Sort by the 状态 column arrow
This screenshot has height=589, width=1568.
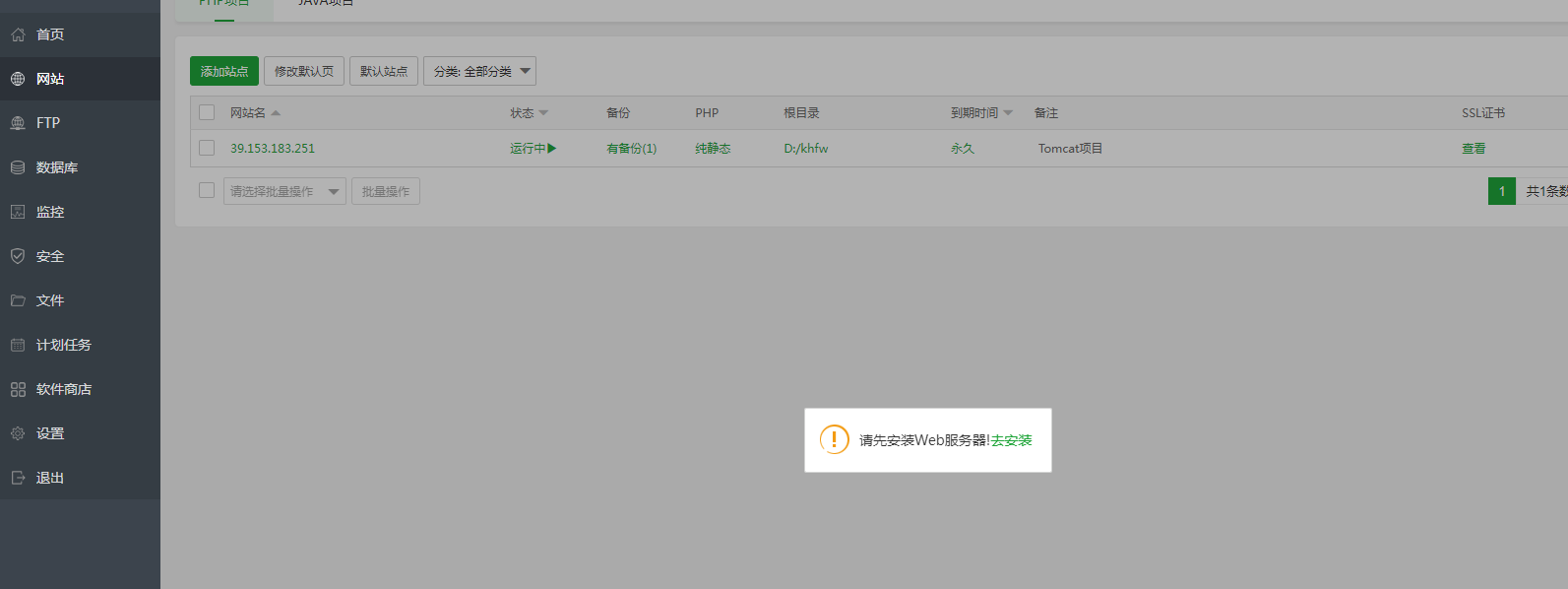pos(543,113)
